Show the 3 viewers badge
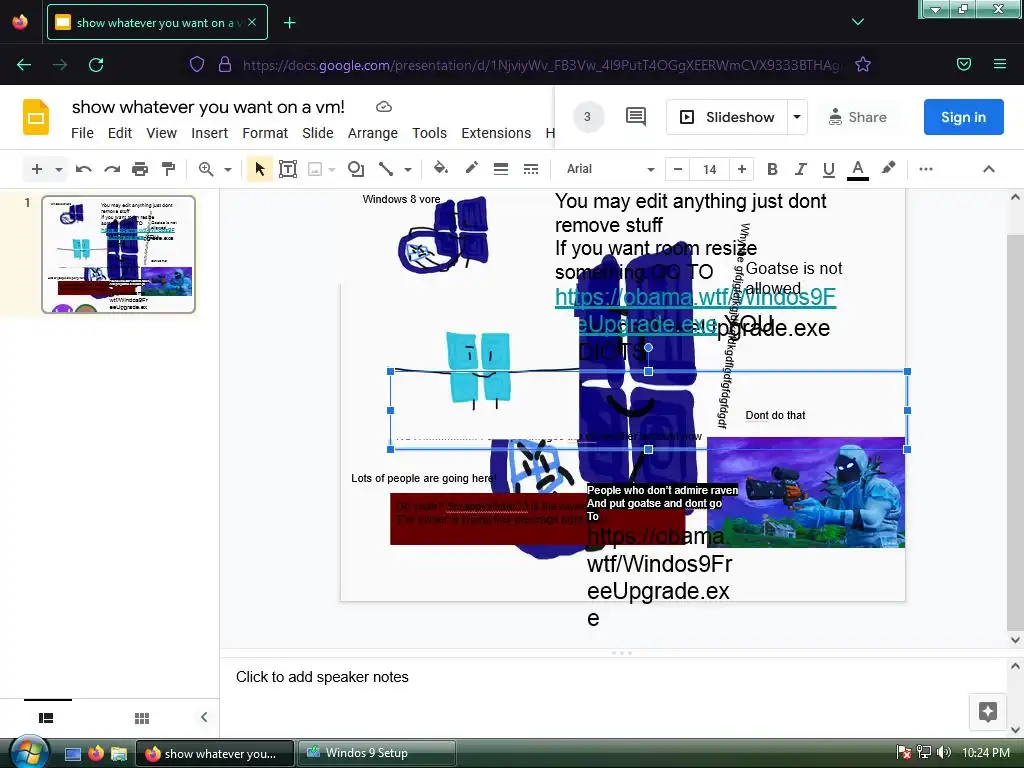Viewport: 1024px width, 768px height. (x=587, y=117)
